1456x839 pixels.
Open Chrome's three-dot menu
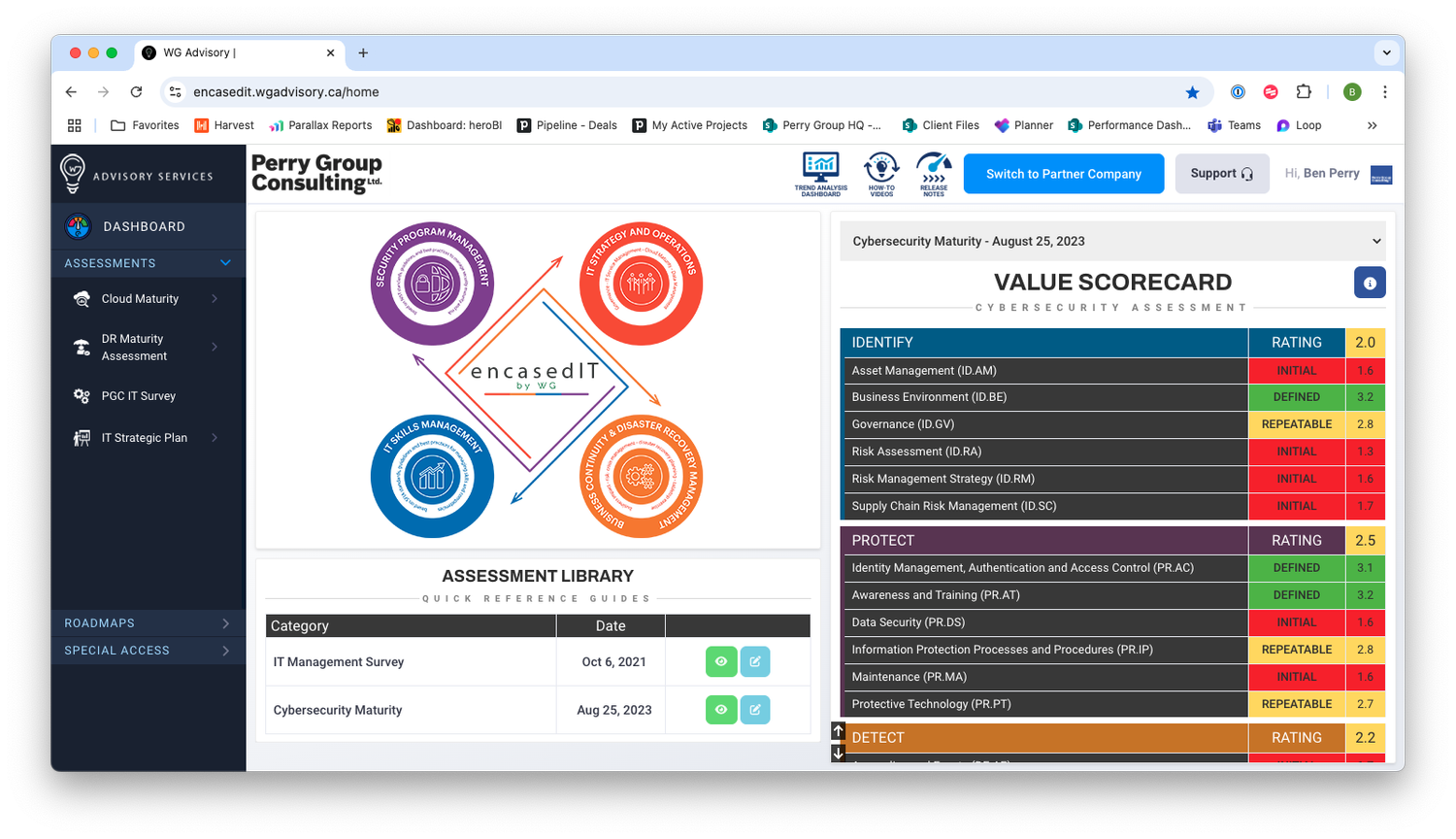coord(1385,92)
